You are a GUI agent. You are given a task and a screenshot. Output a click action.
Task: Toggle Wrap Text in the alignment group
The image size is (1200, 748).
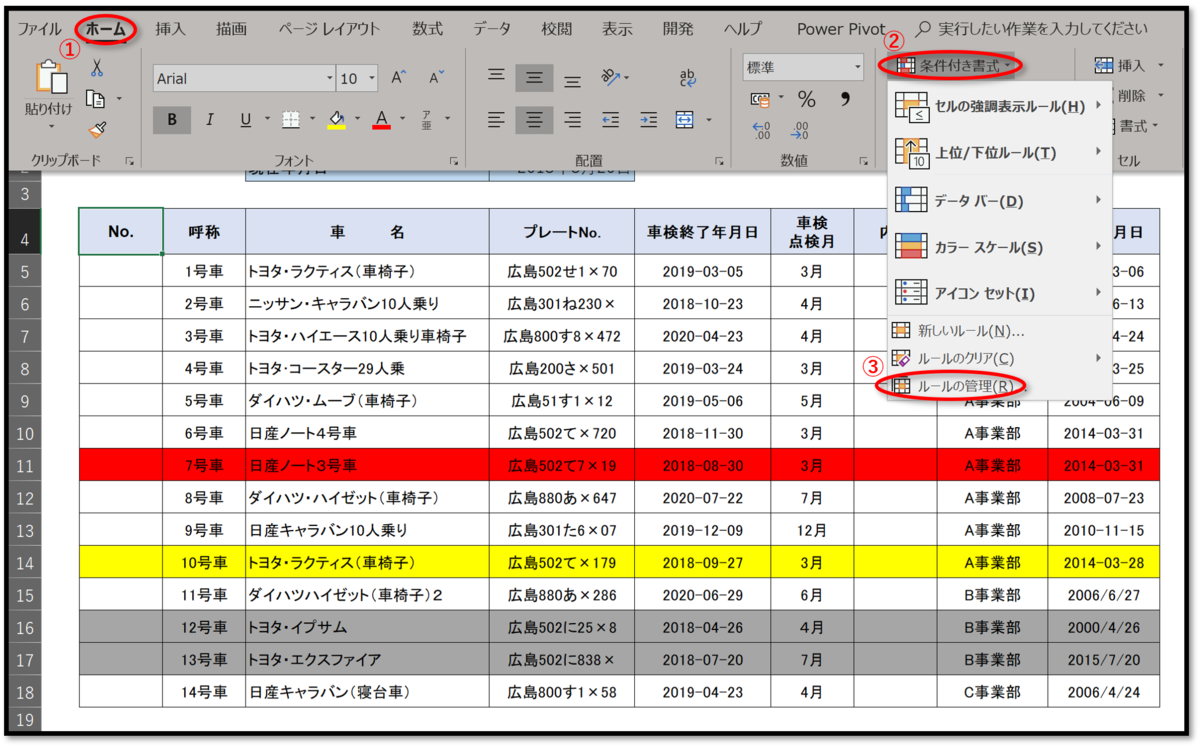tap(688, 78)
